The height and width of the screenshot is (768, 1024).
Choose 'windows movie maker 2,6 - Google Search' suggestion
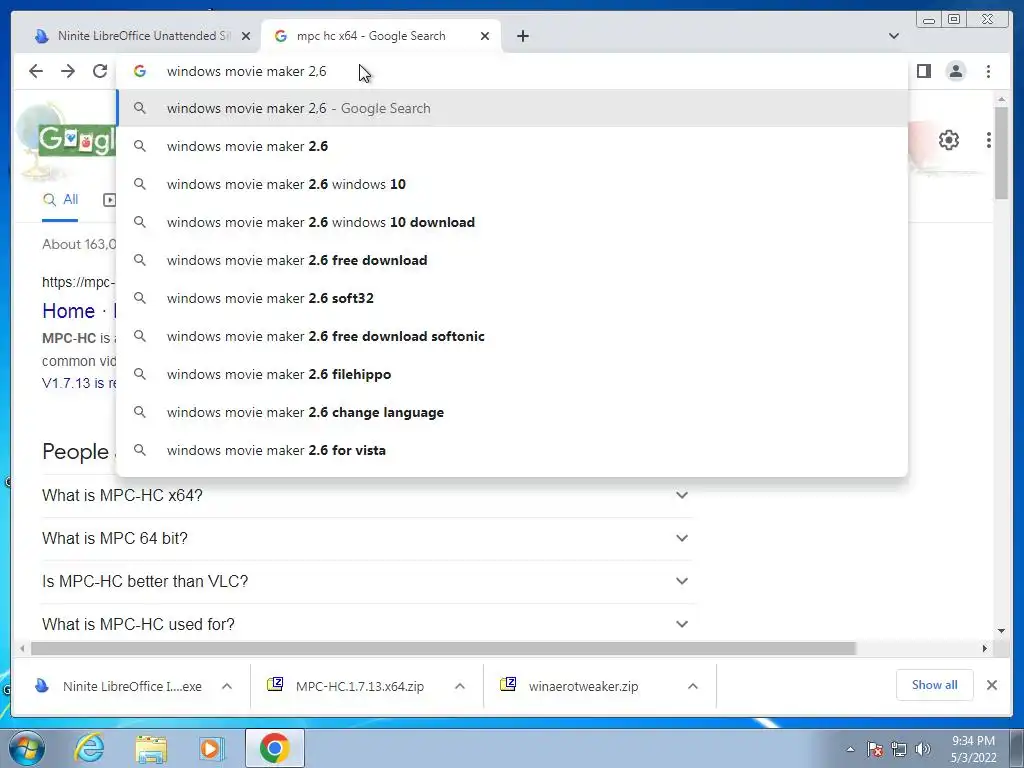513,108
